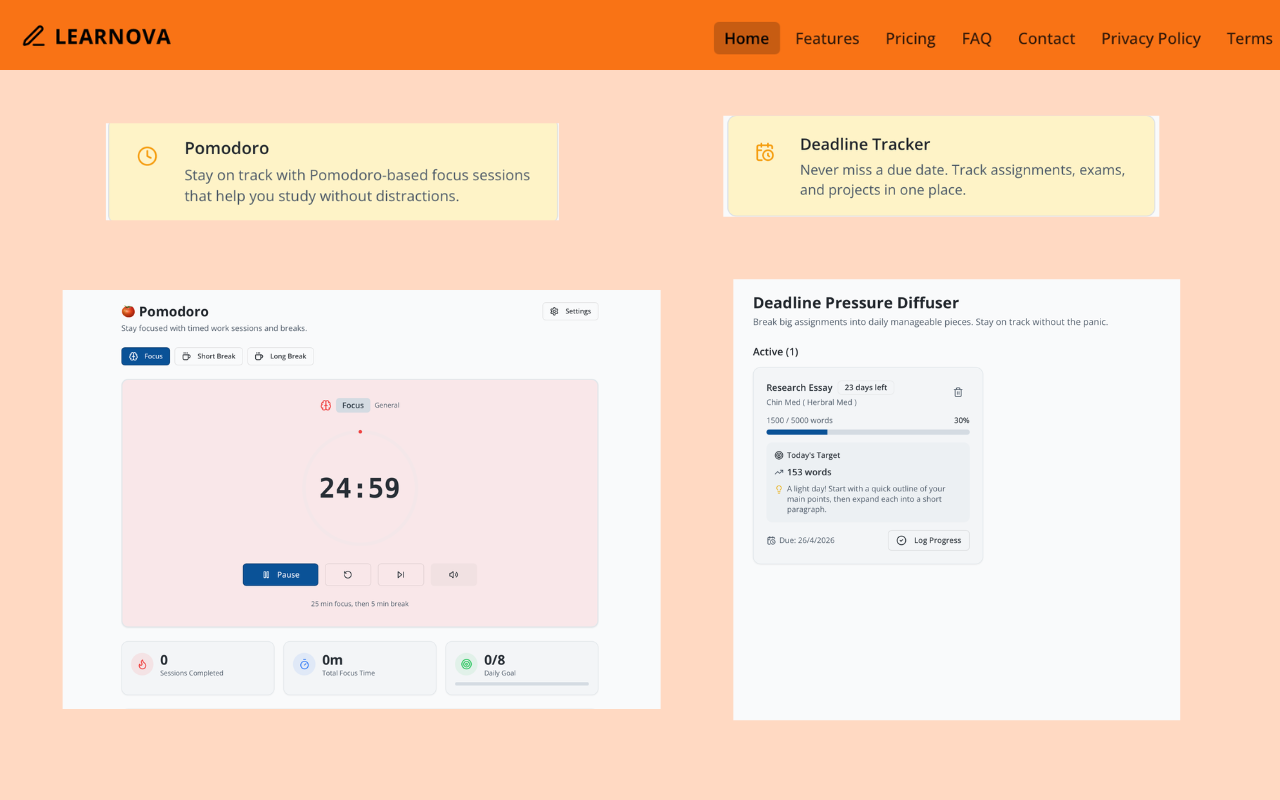Click the "Active (1)" section label
Screen dimensions: 1280x800
coord(776,351)
